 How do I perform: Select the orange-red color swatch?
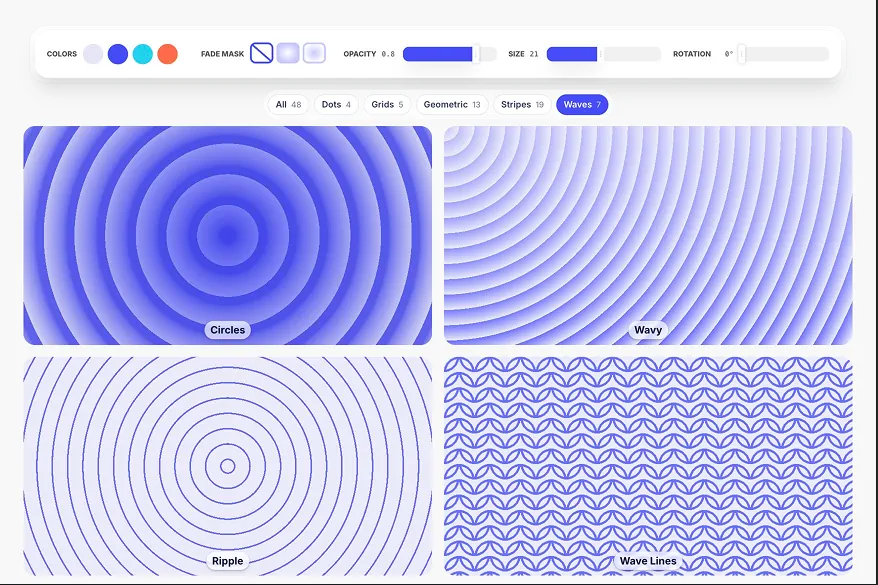point(167,54)
